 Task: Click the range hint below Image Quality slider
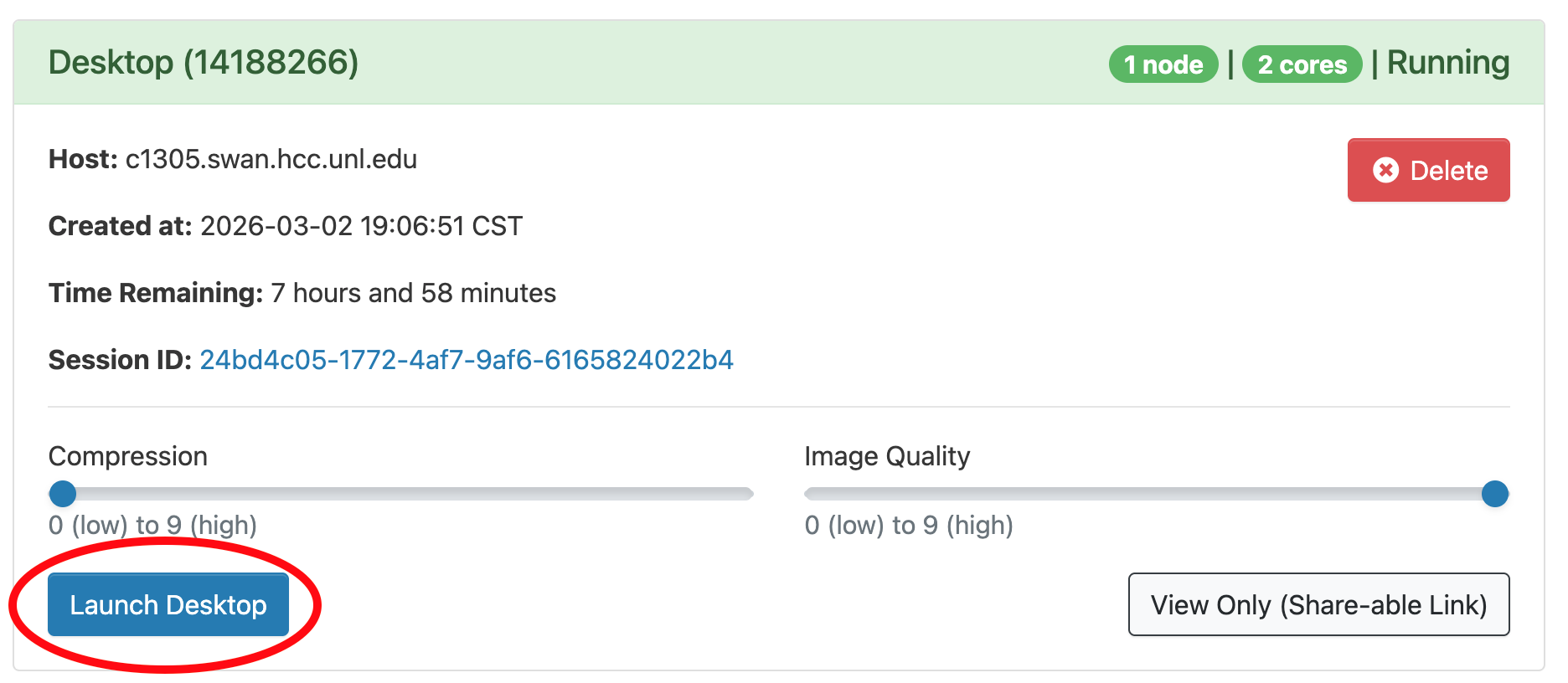pyautogui.click(x=909, y=525)
